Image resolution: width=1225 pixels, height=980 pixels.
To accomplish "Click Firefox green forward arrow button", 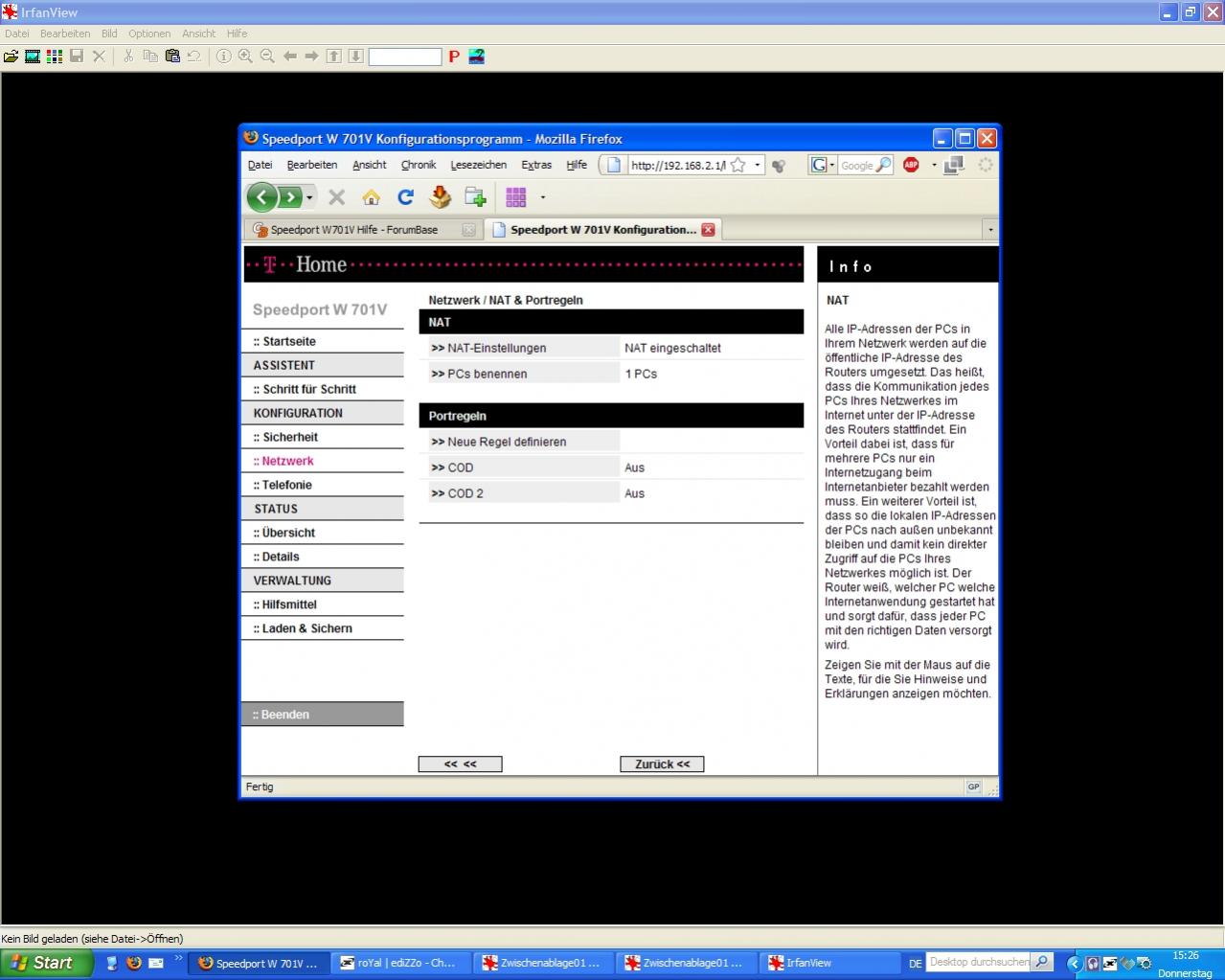I will (x=289, y=197).
